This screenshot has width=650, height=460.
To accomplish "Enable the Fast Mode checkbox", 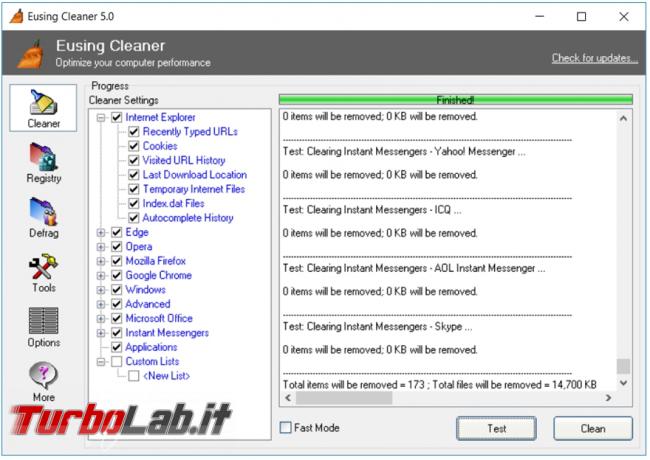I will coord(286,428).
